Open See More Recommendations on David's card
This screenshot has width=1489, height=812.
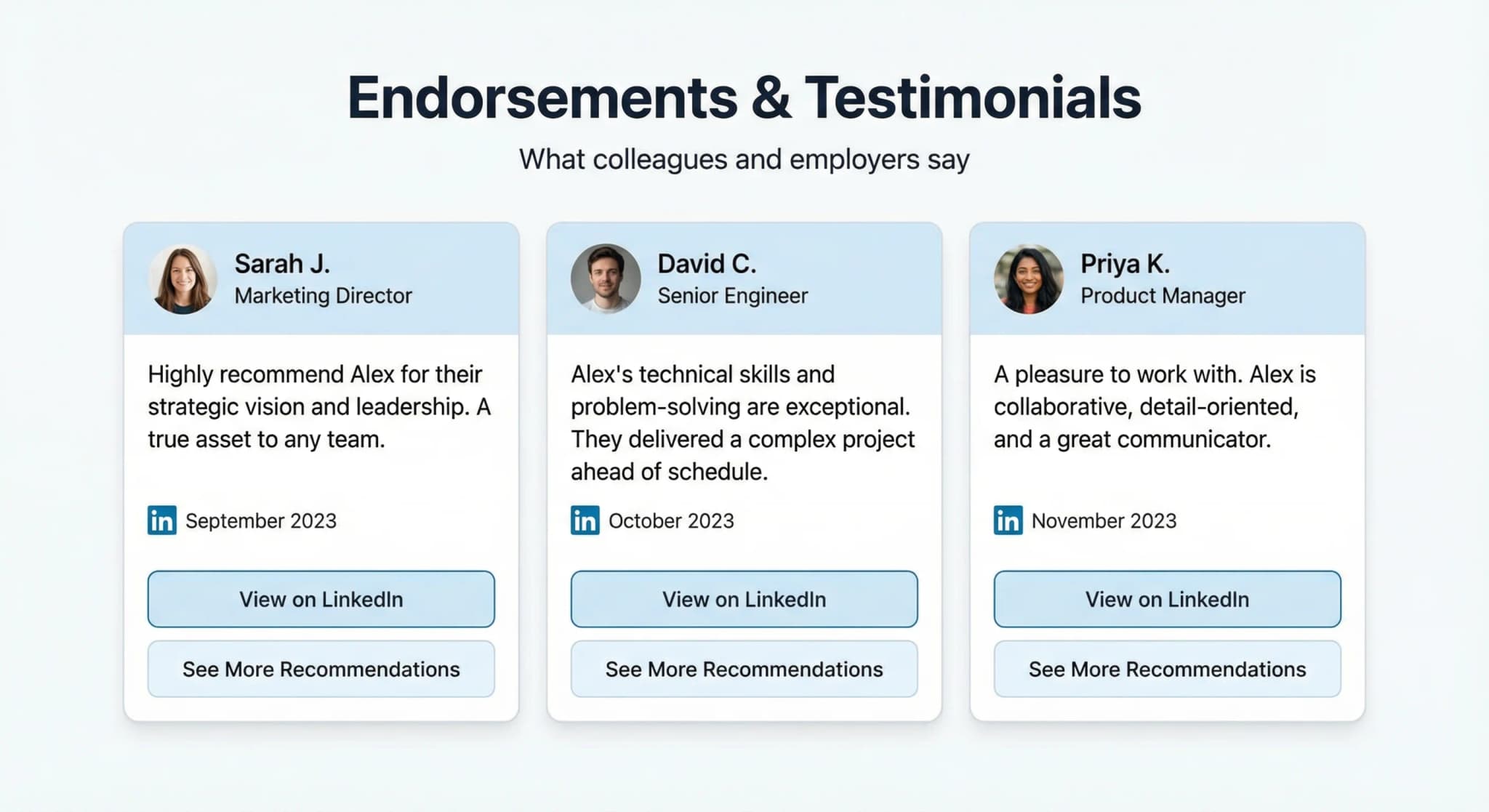point(743,670)
